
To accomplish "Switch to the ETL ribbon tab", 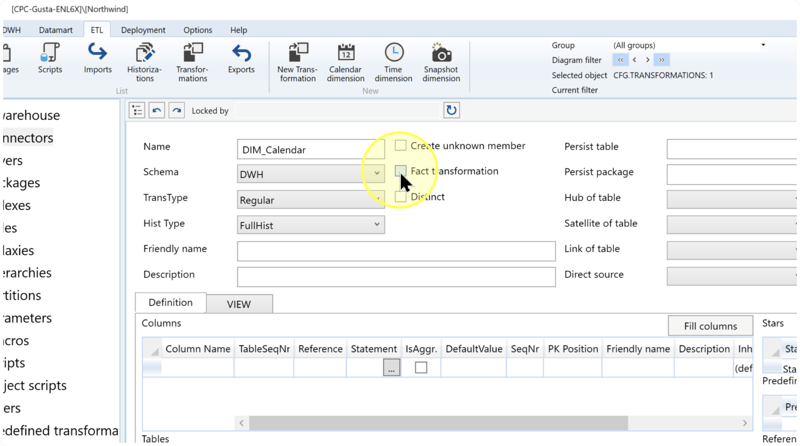I will [x=97, y=30].
